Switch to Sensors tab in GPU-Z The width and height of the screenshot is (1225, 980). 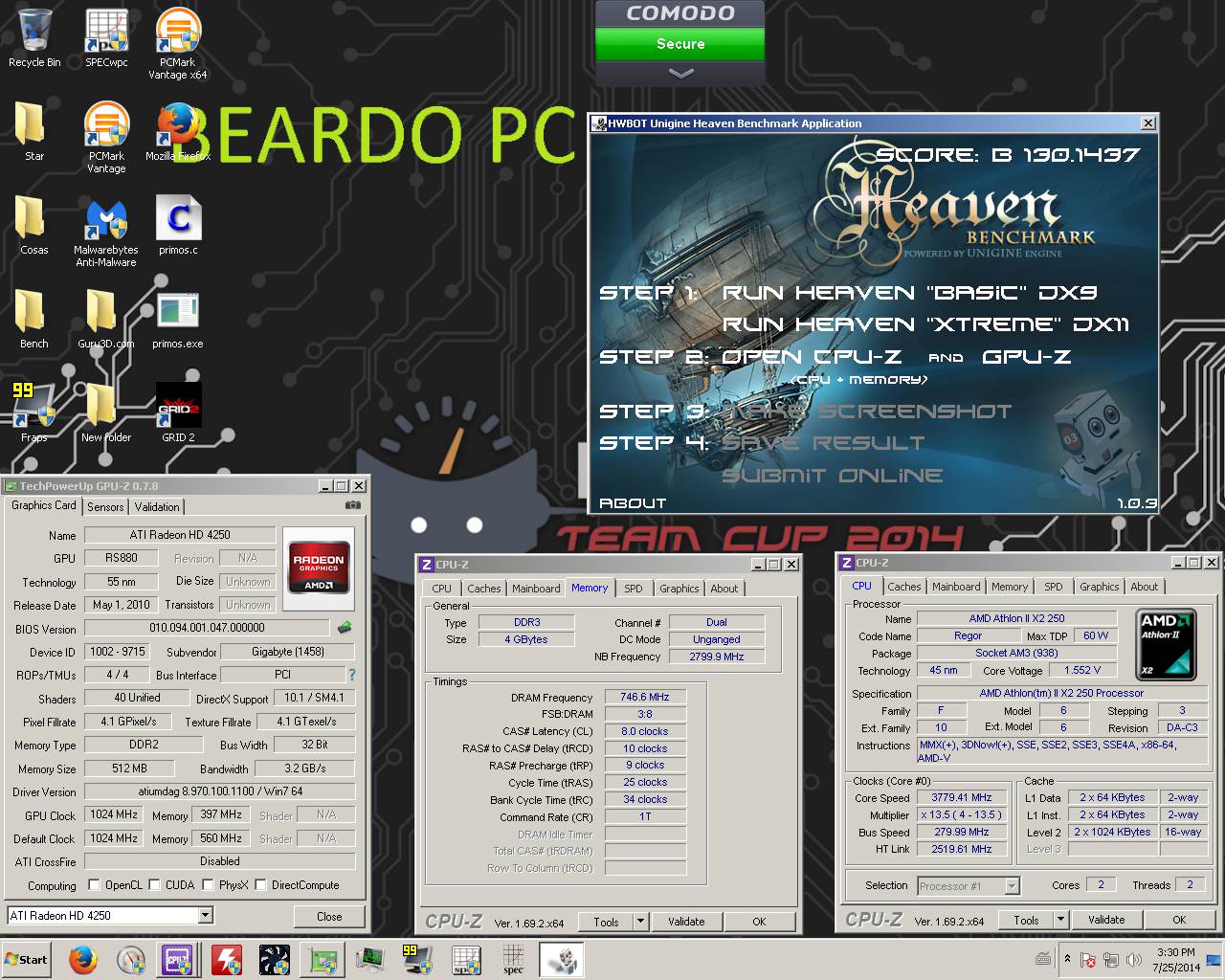(x=105, y=507)
